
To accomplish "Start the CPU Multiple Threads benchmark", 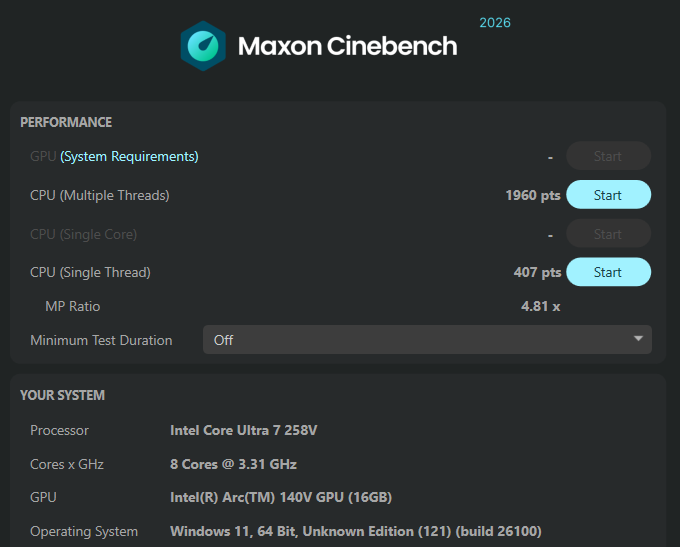I will [608, 195].
